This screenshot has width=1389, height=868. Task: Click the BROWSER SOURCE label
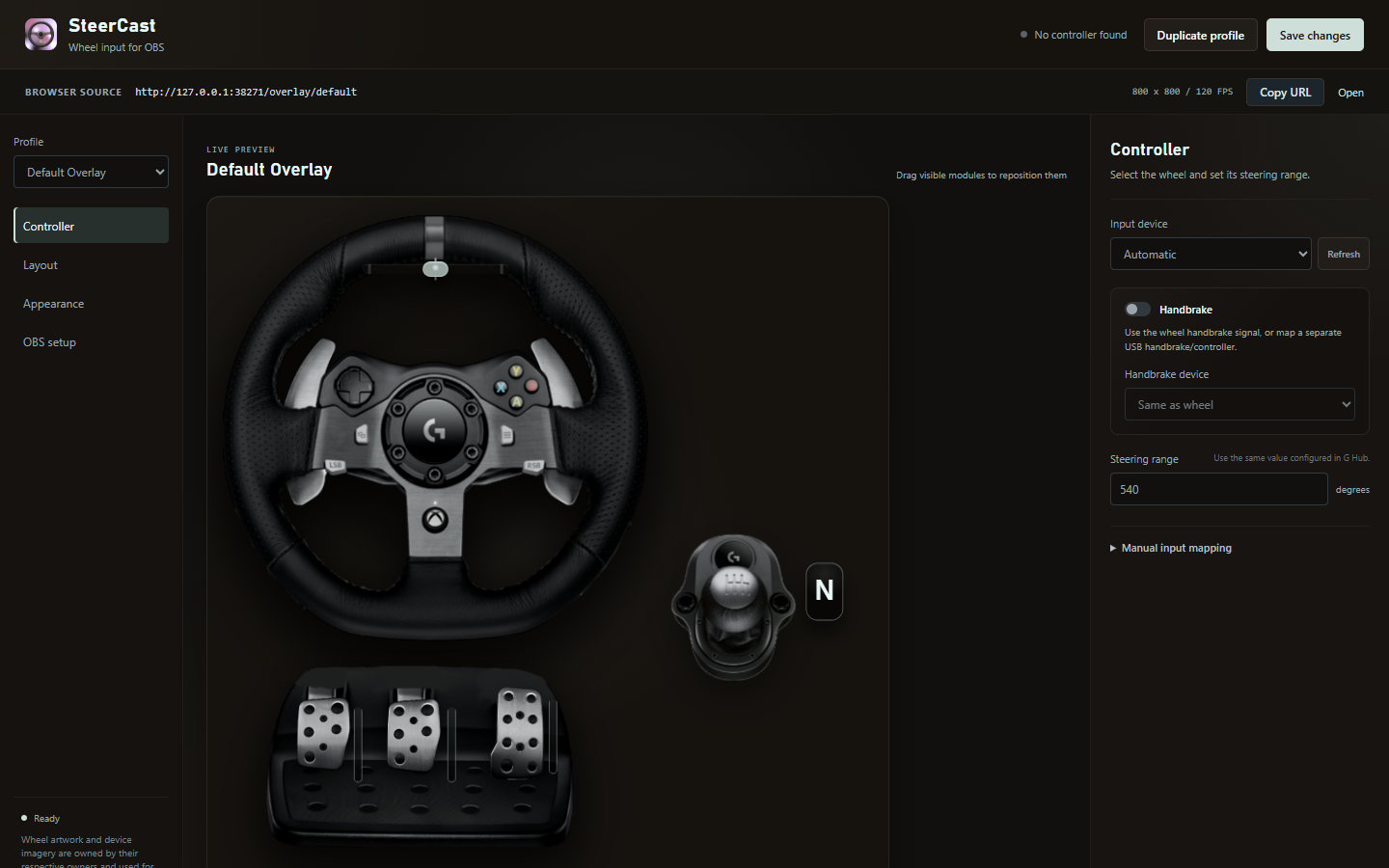pyautogui.click(x=73, y=93)
